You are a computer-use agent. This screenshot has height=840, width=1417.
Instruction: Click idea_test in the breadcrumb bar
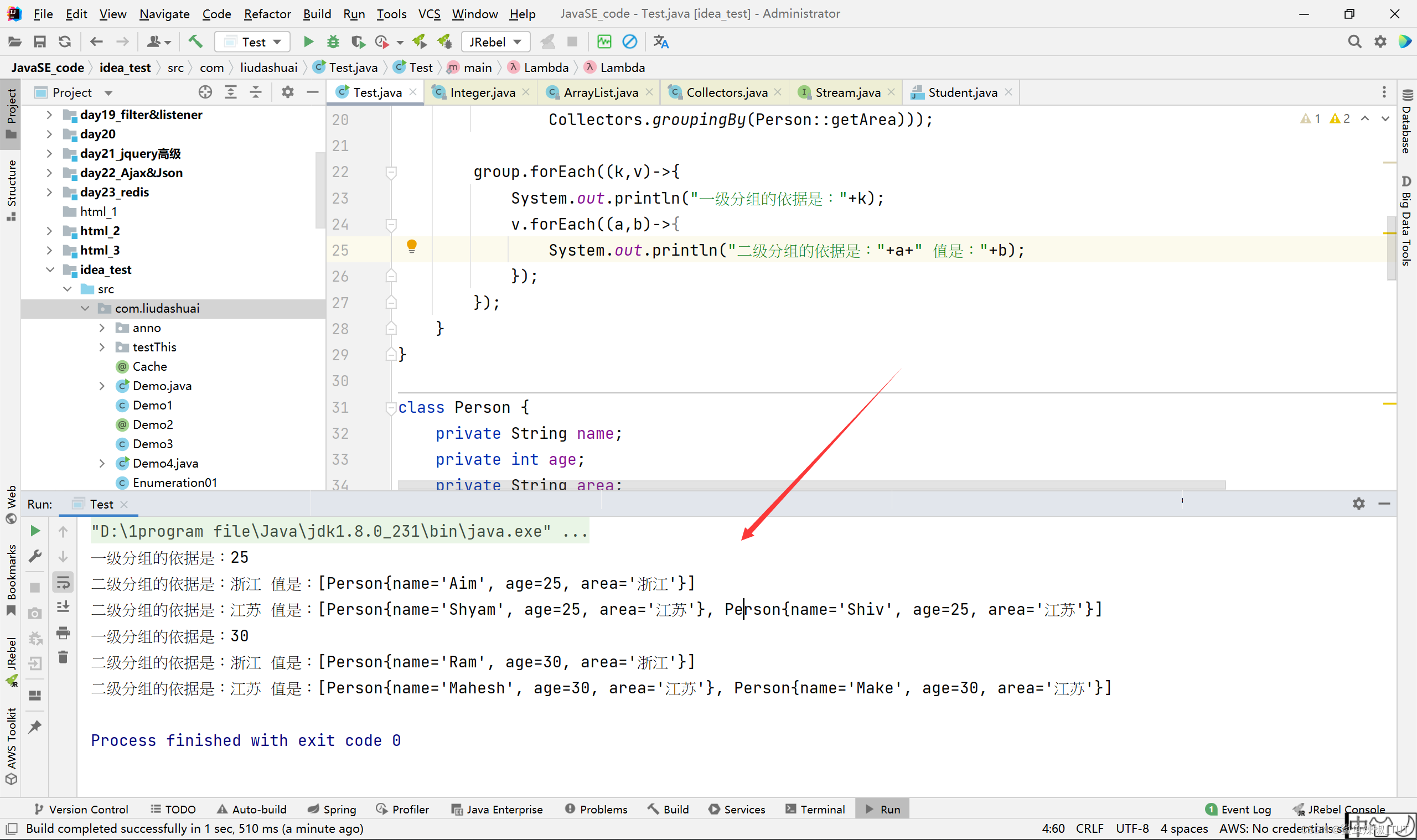(x=125, y=68)
